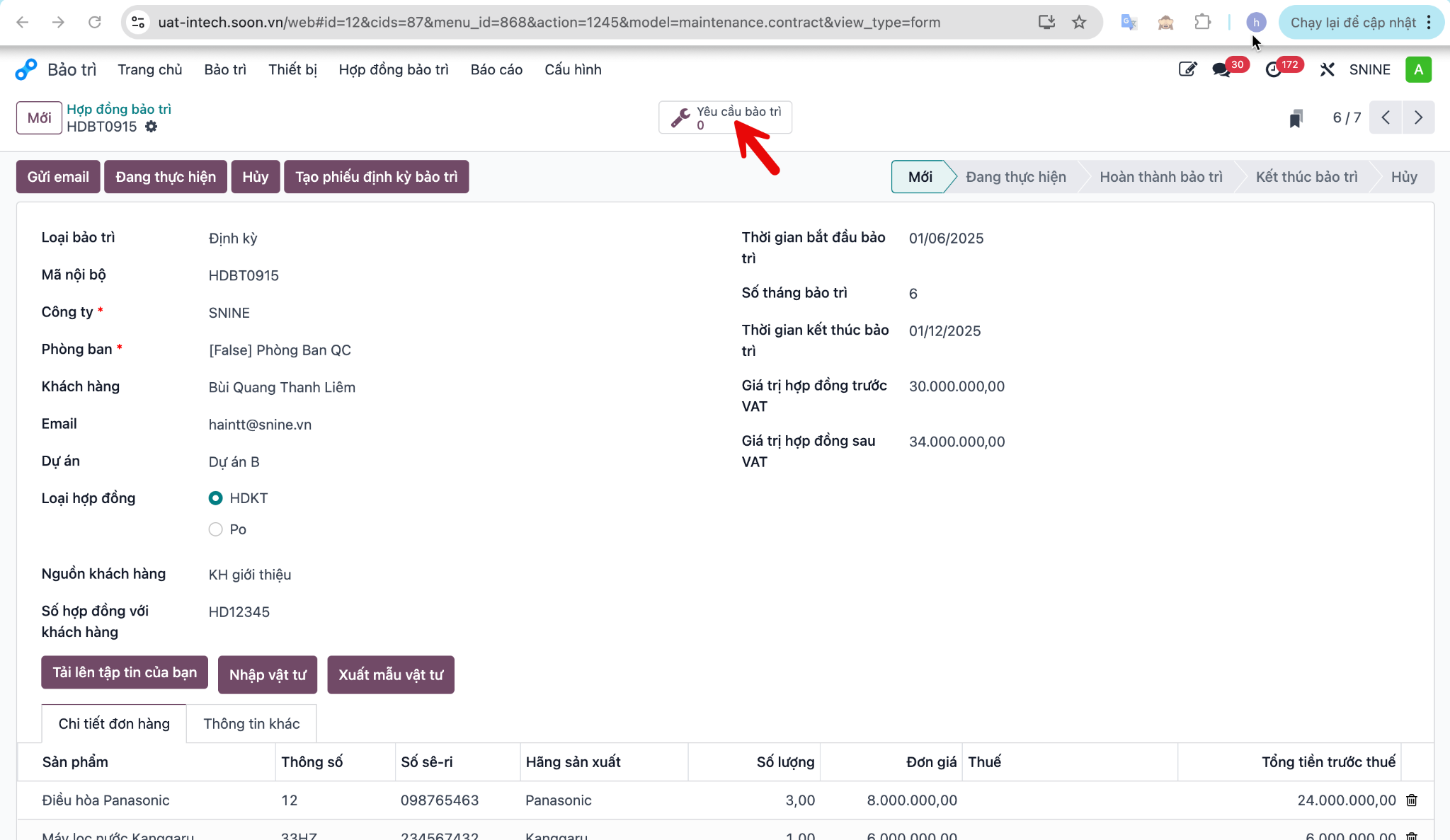1450x840 pixels.
Task: Click the Xuất mẫu vật tư button
Action: (391, 674)
